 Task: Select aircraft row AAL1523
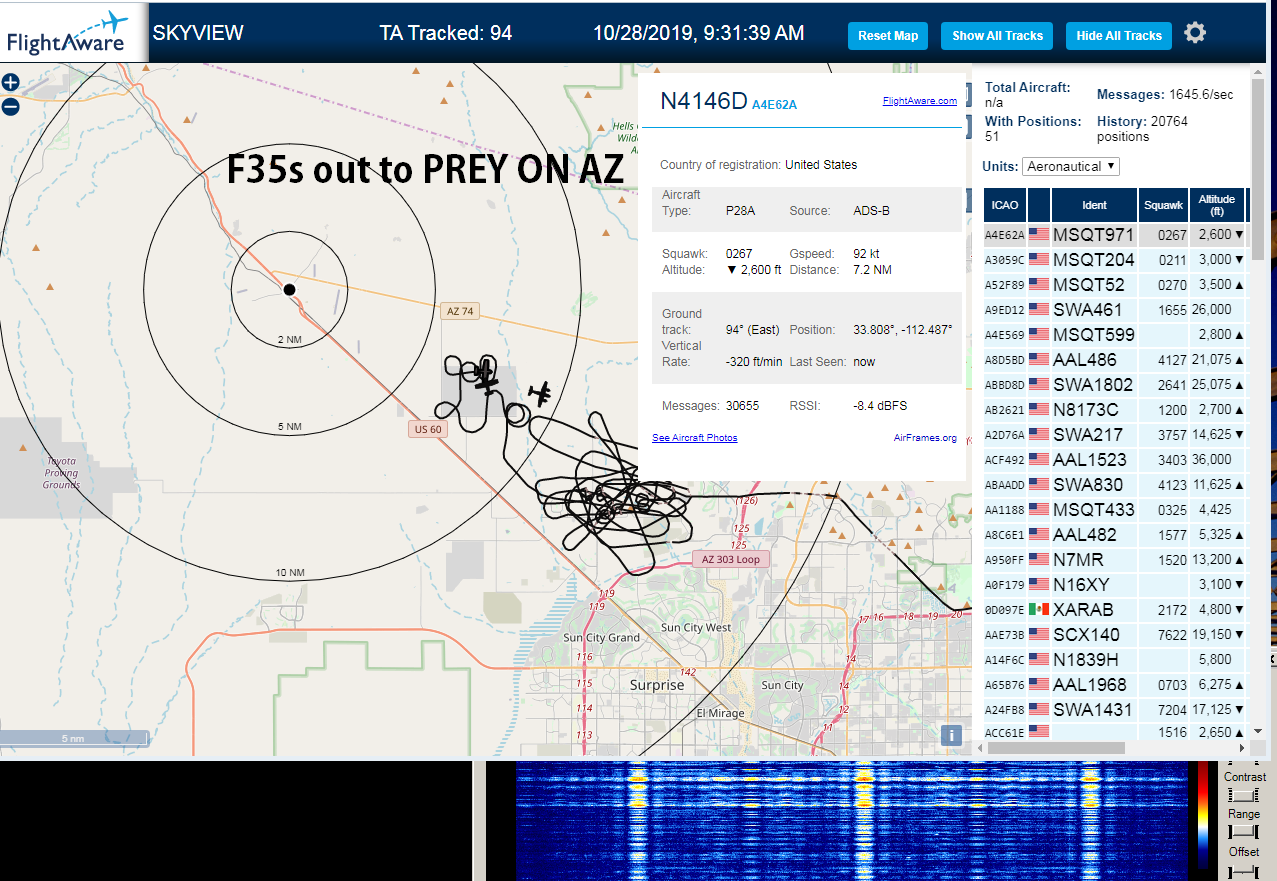click(1114, 460)
